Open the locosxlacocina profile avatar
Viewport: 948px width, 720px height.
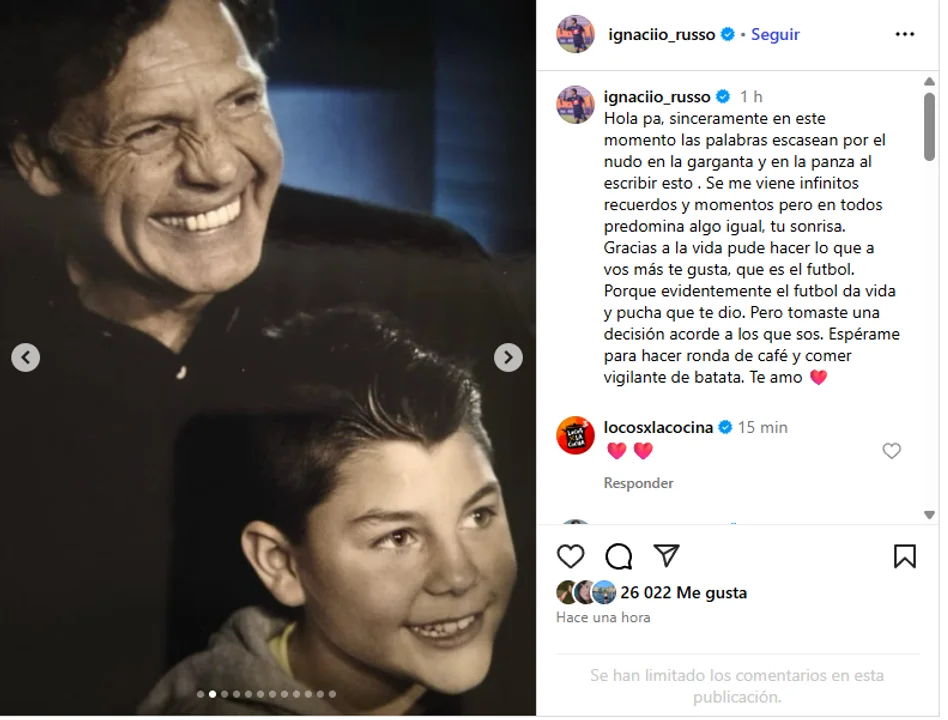(x=575, y=435)
